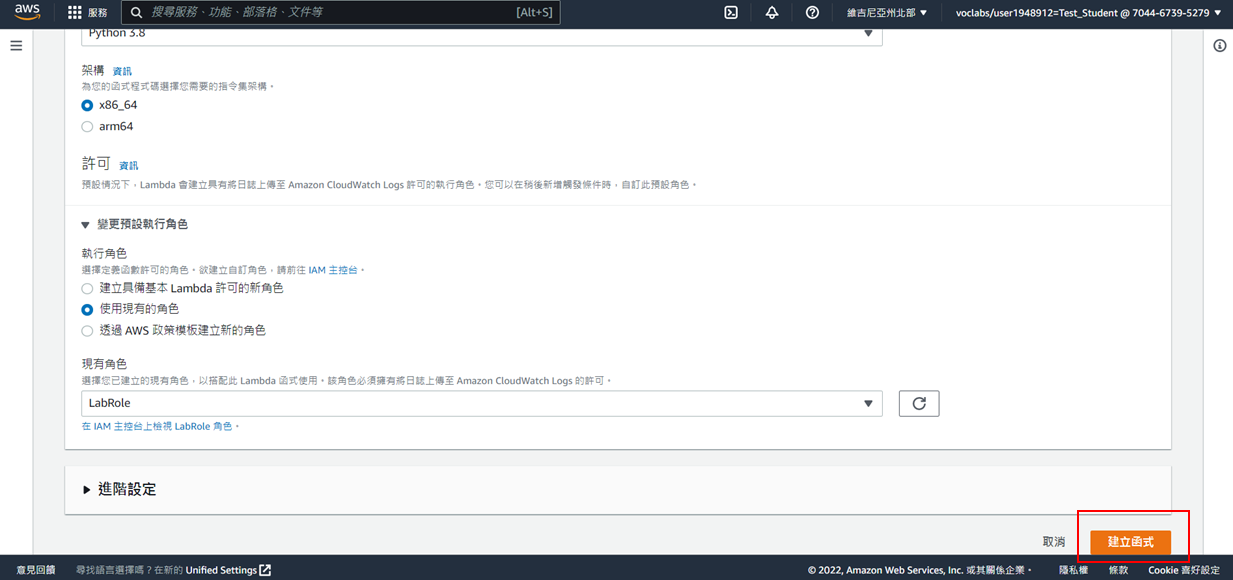The height and width of the screenshot is (580, 1233).
Task: Open Cookie 喜好設定 in the footer
Action: (1184, 570)
